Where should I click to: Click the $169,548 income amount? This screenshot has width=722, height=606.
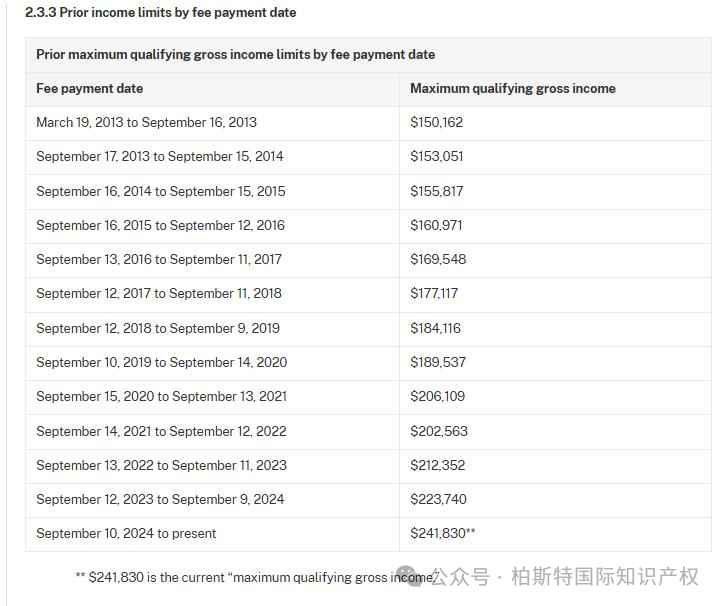438,259
